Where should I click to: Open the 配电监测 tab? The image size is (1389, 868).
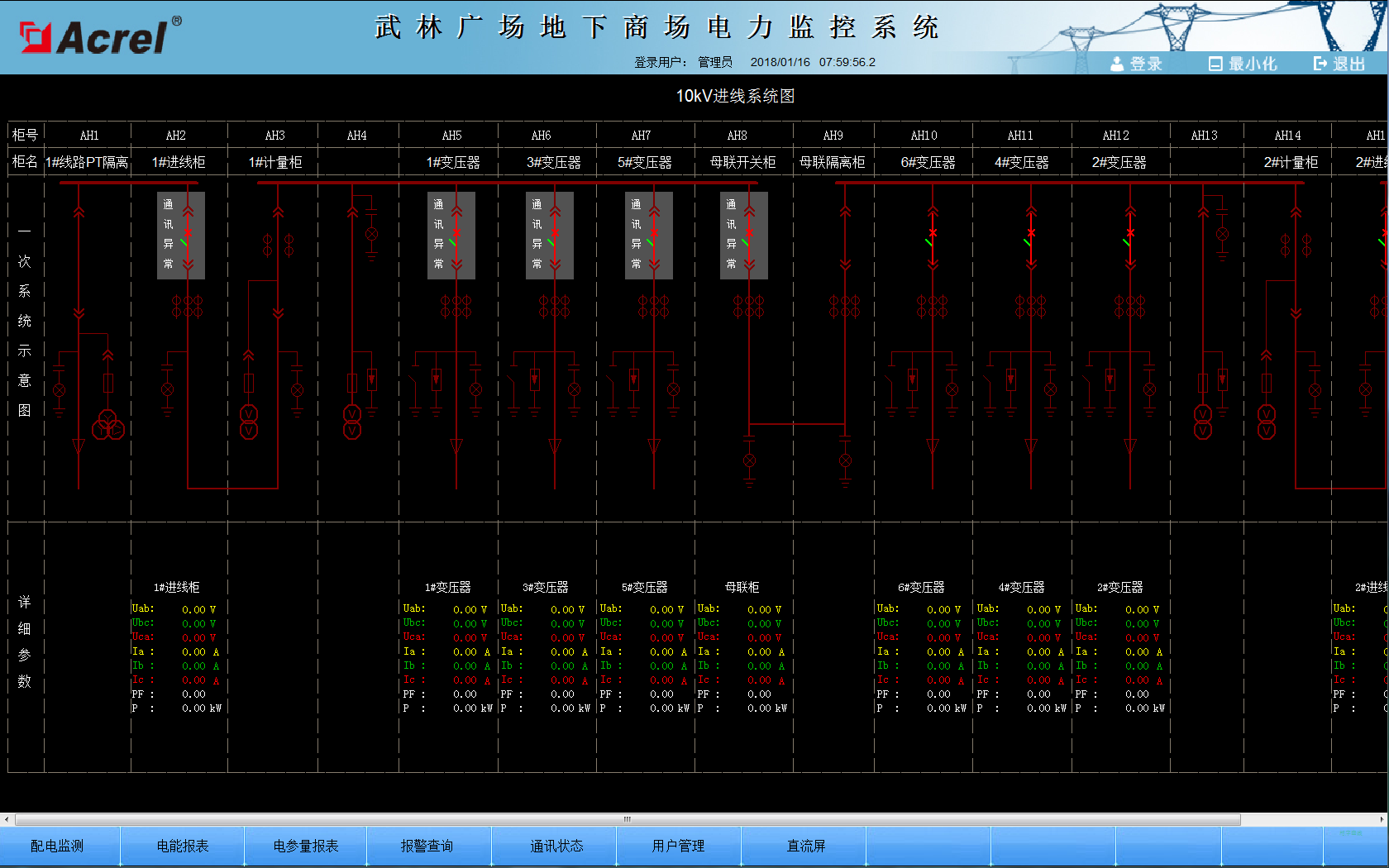[x=57, y=846]
